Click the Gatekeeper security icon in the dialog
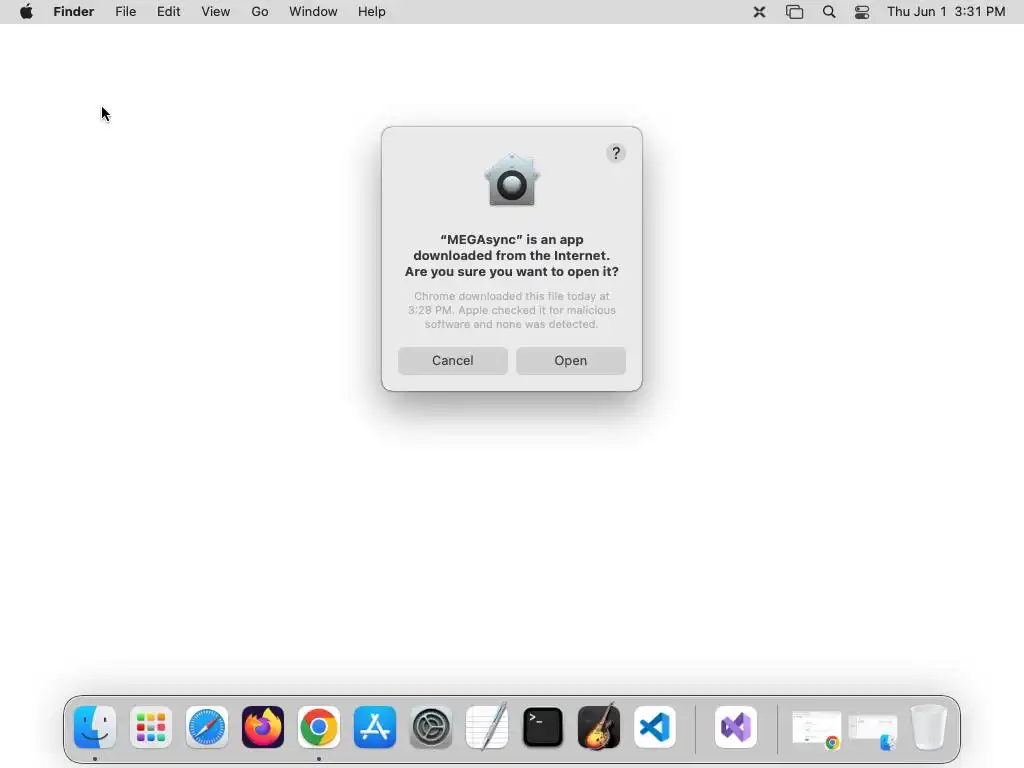1024x768 pixels. [511, 180]
